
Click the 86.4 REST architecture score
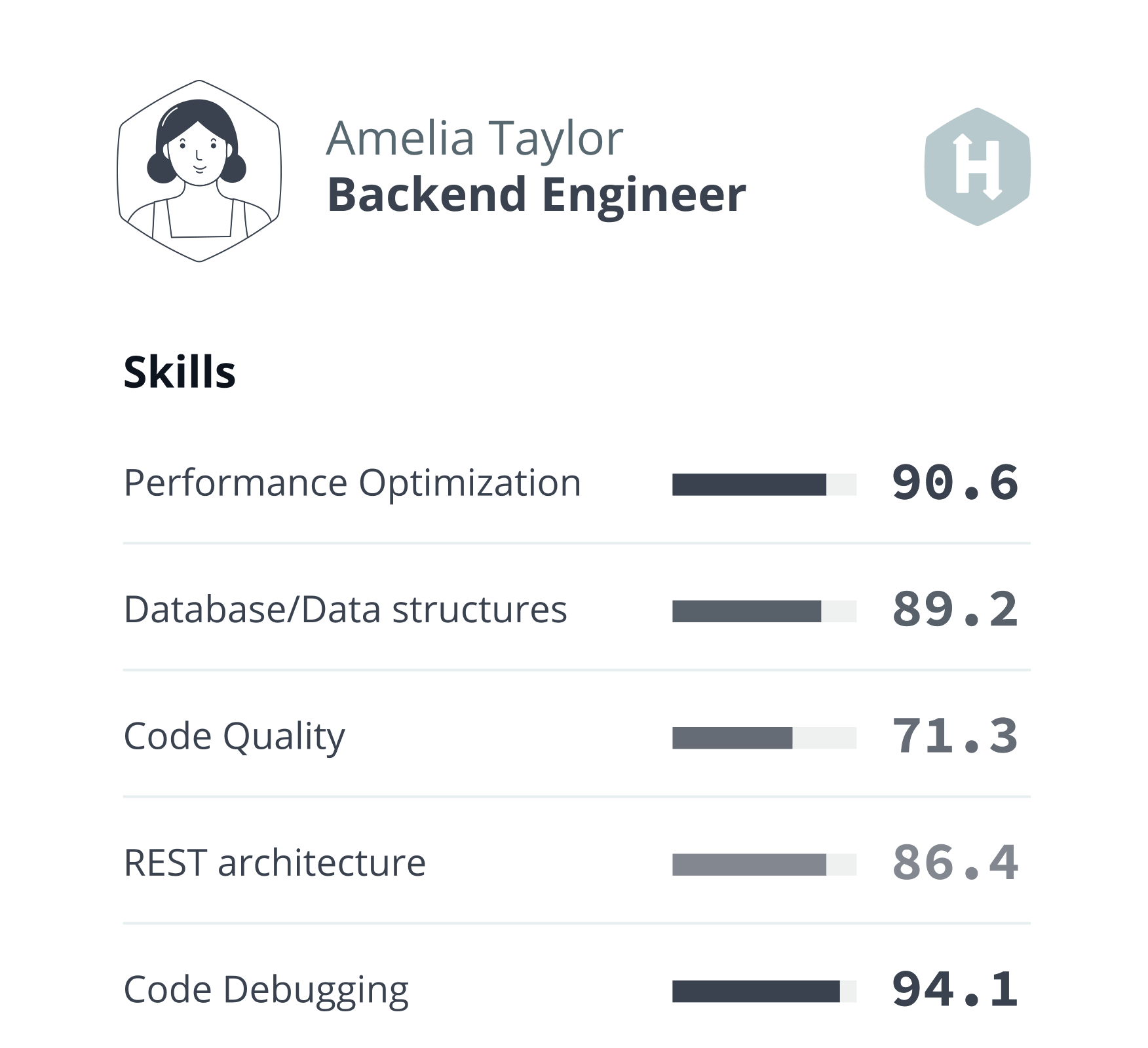point(955,863)
